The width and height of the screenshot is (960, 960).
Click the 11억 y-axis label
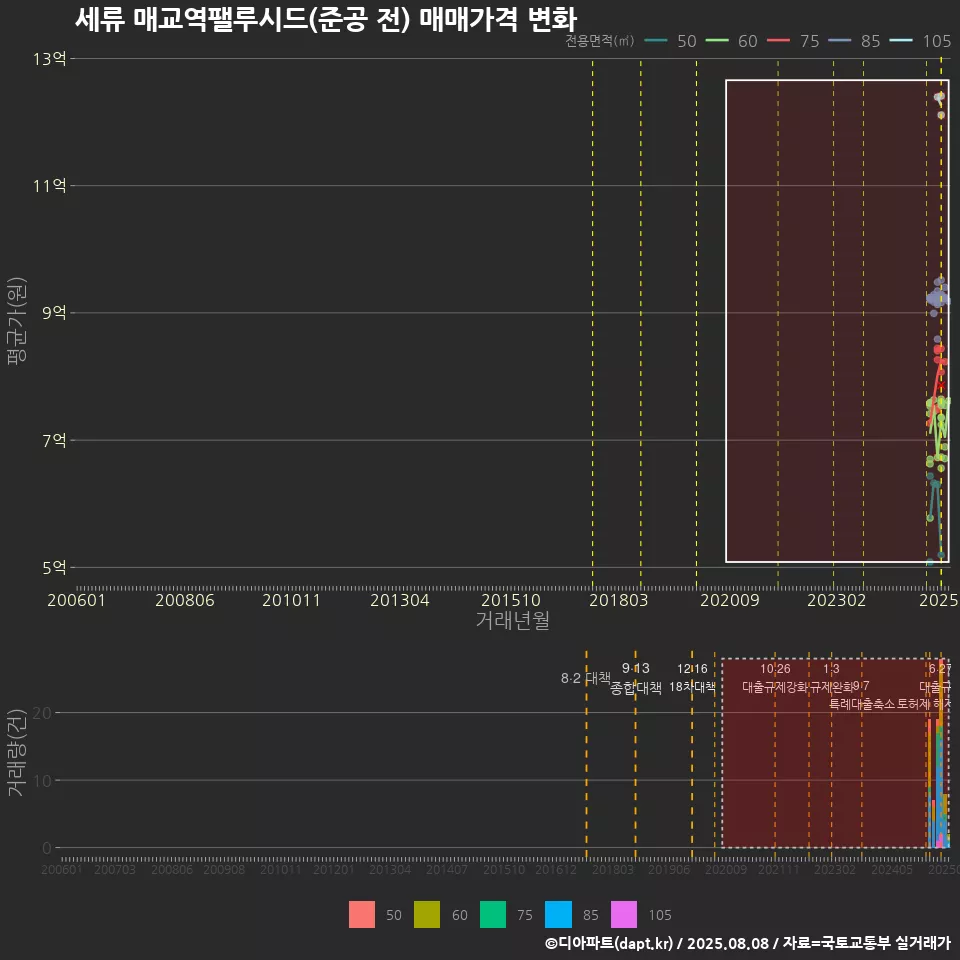click(x=50, y=186)
